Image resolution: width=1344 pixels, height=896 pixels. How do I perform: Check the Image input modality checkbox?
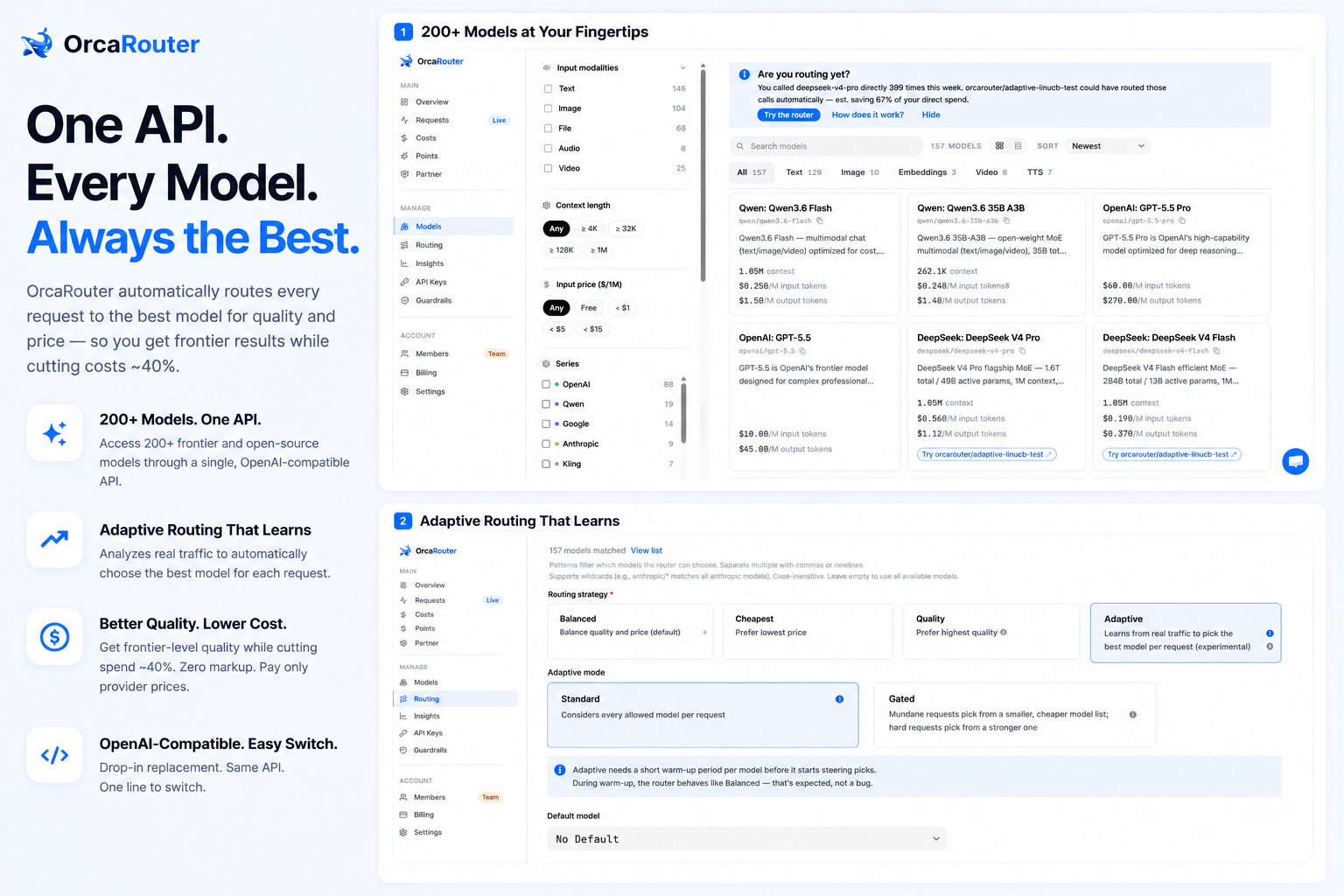548,108
